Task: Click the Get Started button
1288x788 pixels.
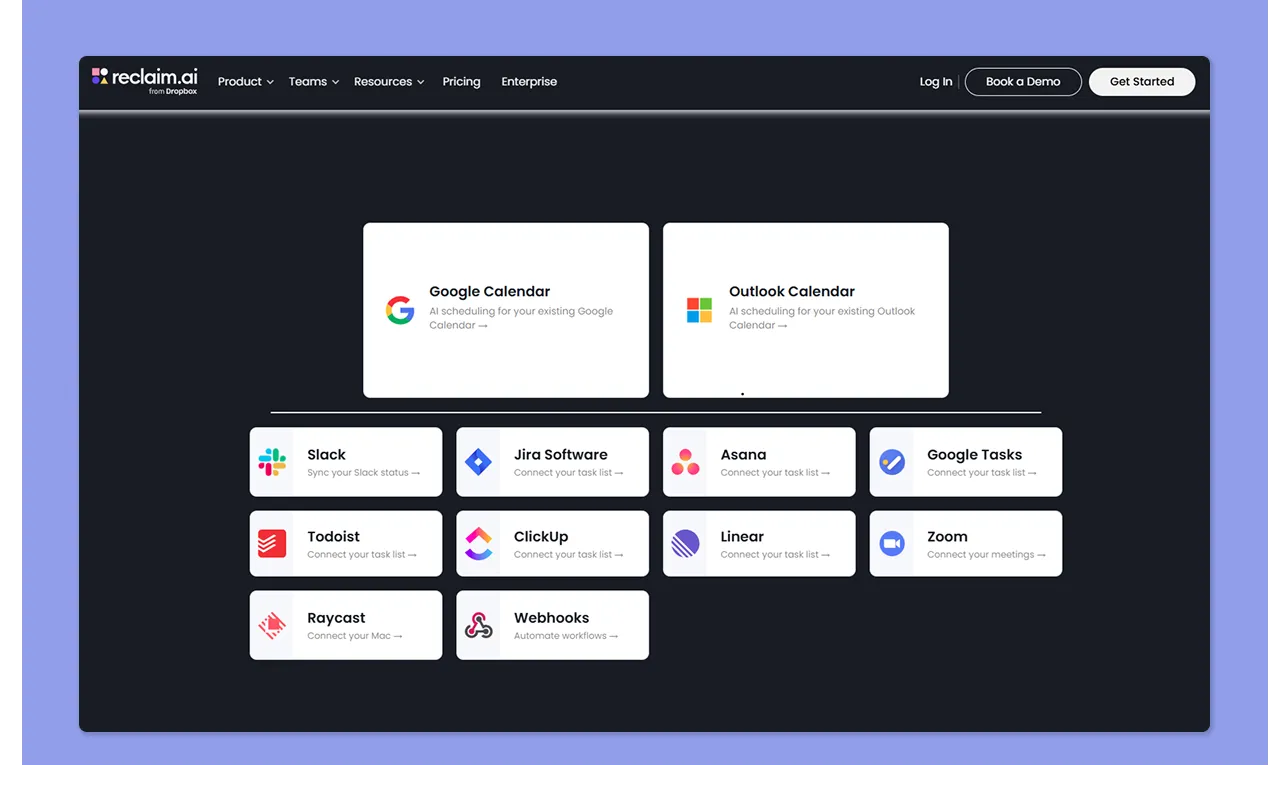Action: click(x=1142, y=82)
